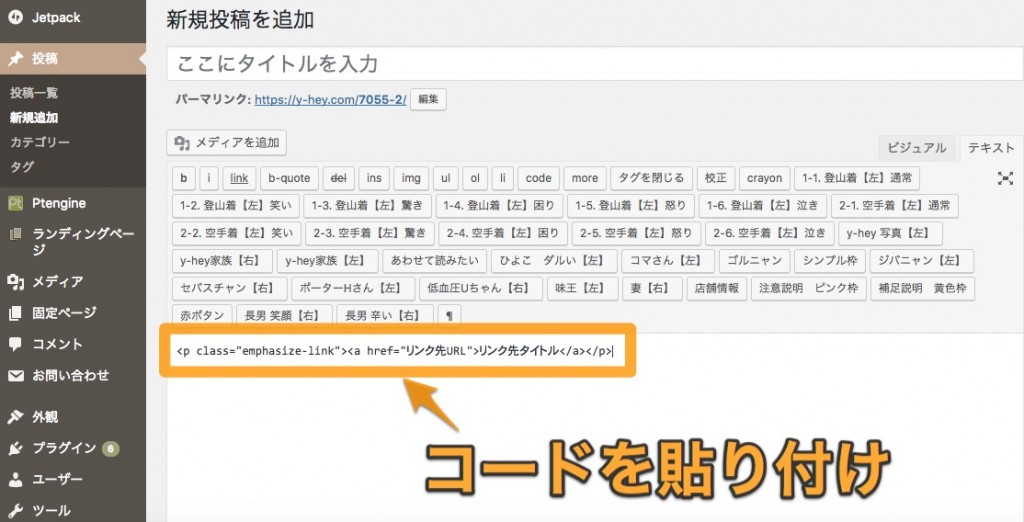The width and height of the screenshot is (1024, 522).
Task: Click 店舗情報 button
Action: 717,288
